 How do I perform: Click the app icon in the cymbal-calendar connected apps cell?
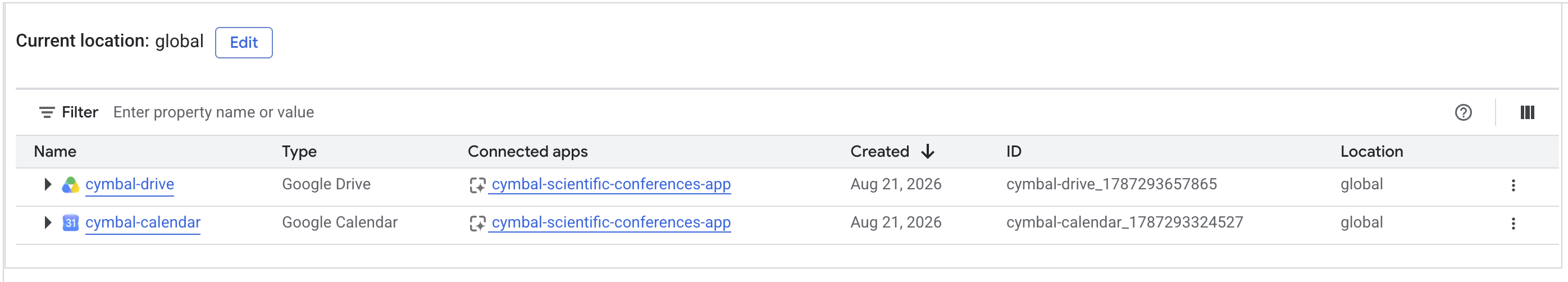477,224
